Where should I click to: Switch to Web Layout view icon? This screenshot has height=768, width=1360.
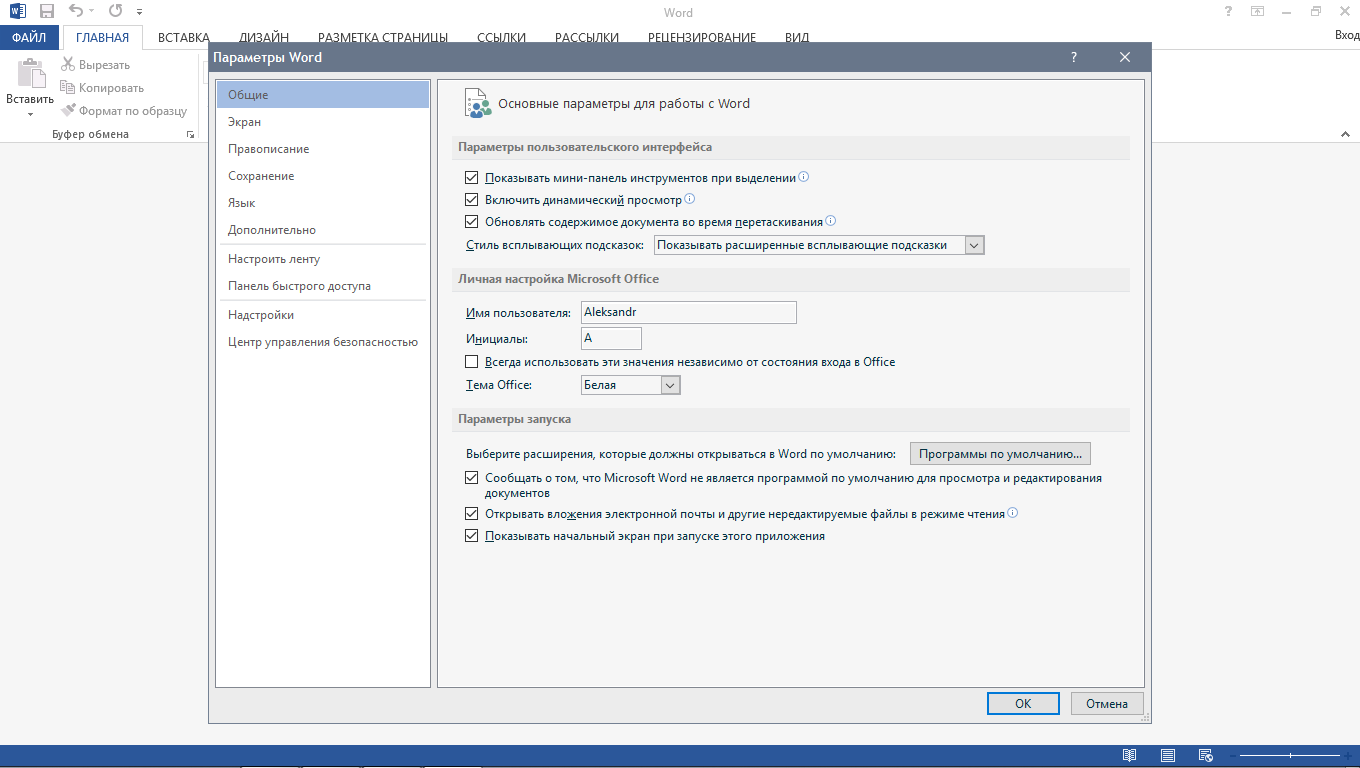coord(1206,756)
